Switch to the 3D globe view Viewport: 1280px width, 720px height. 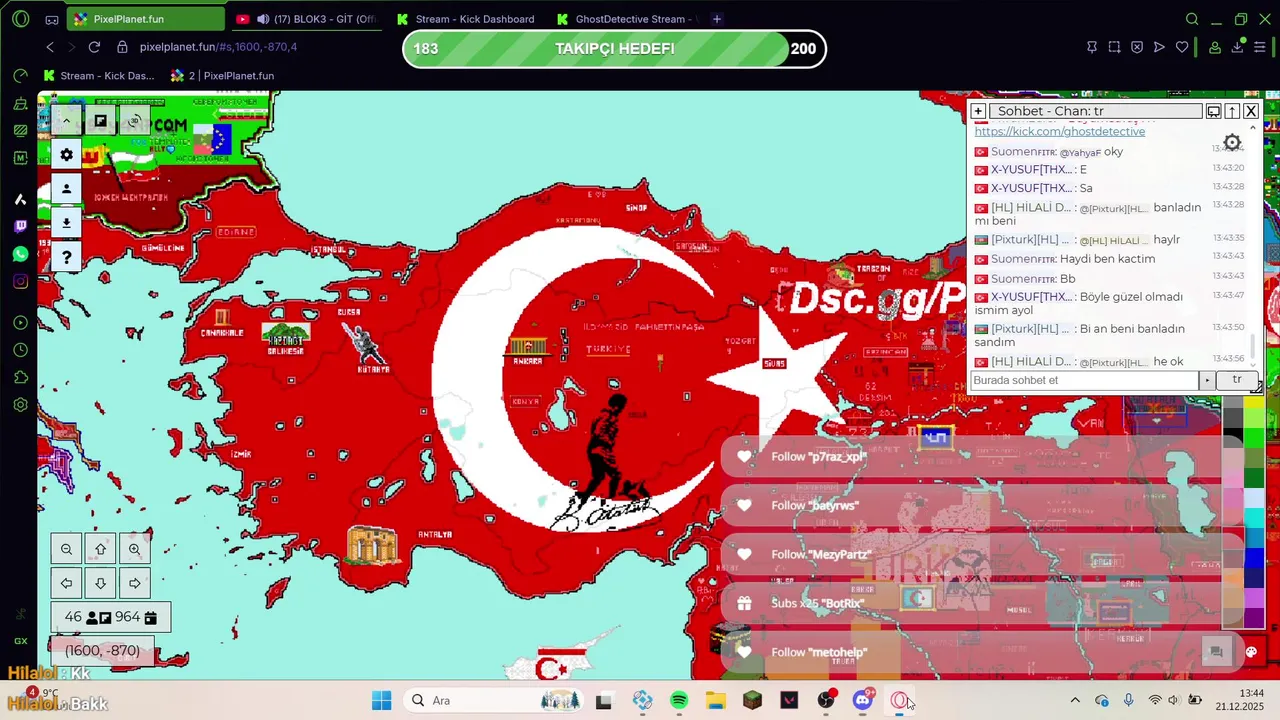(x=134, y=121)
